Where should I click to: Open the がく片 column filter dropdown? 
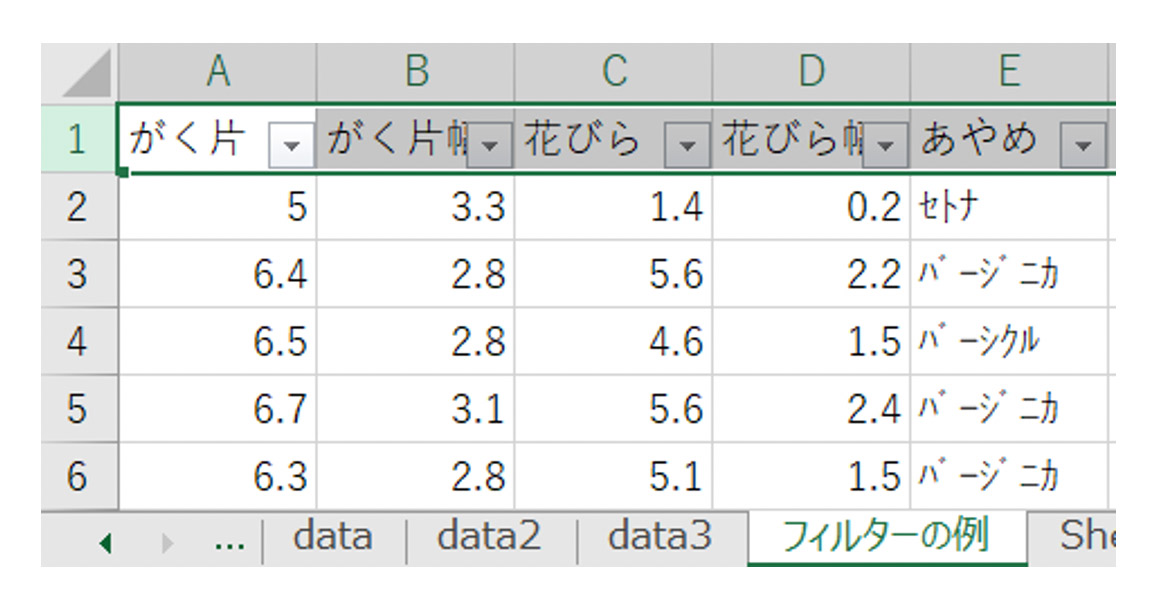click(x=291, y=147)
